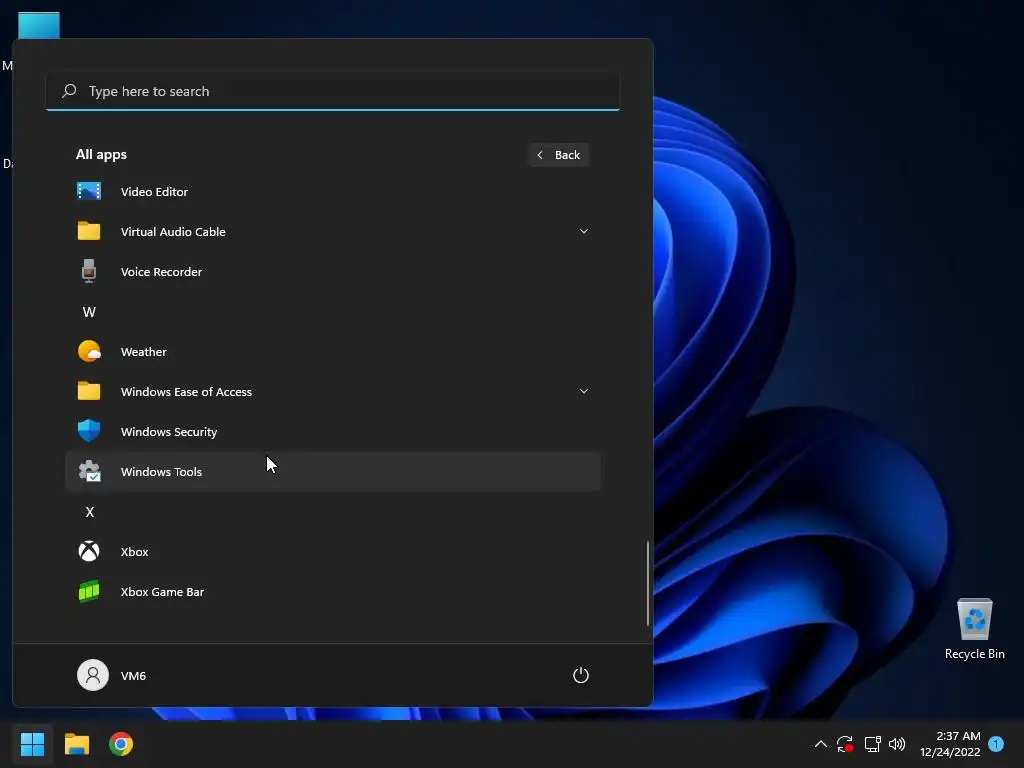Click the search magnifier icon
The height and width of the screenshot is (768, 1024).
[x=69, y=91]
